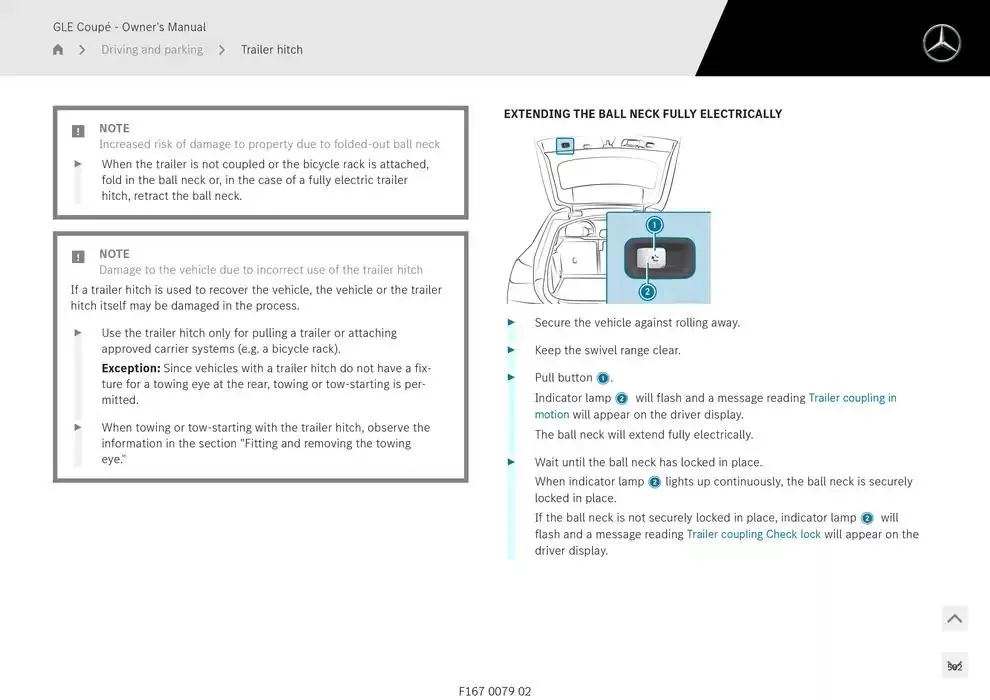Click the exclamation icon of the folded-out ball neck note
The image size is (990, 700).
coord(78,131)
